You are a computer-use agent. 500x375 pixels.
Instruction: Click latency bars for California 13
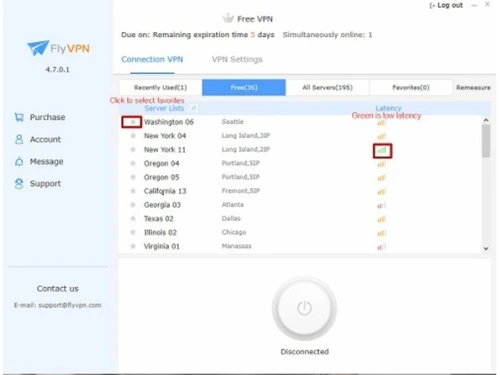tap(382, 192)
